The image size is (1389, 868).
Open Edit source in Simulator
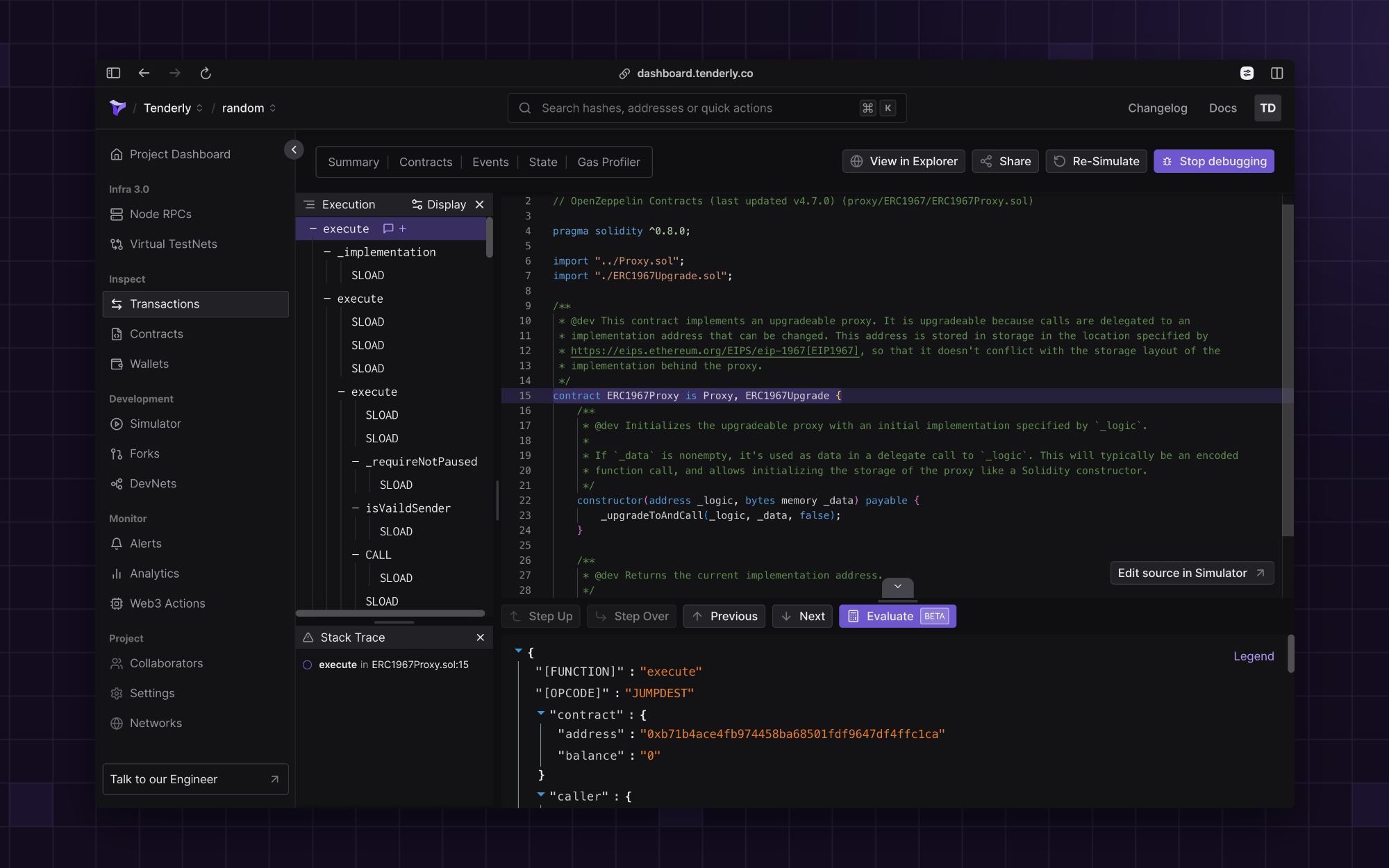pos(1191,573)
